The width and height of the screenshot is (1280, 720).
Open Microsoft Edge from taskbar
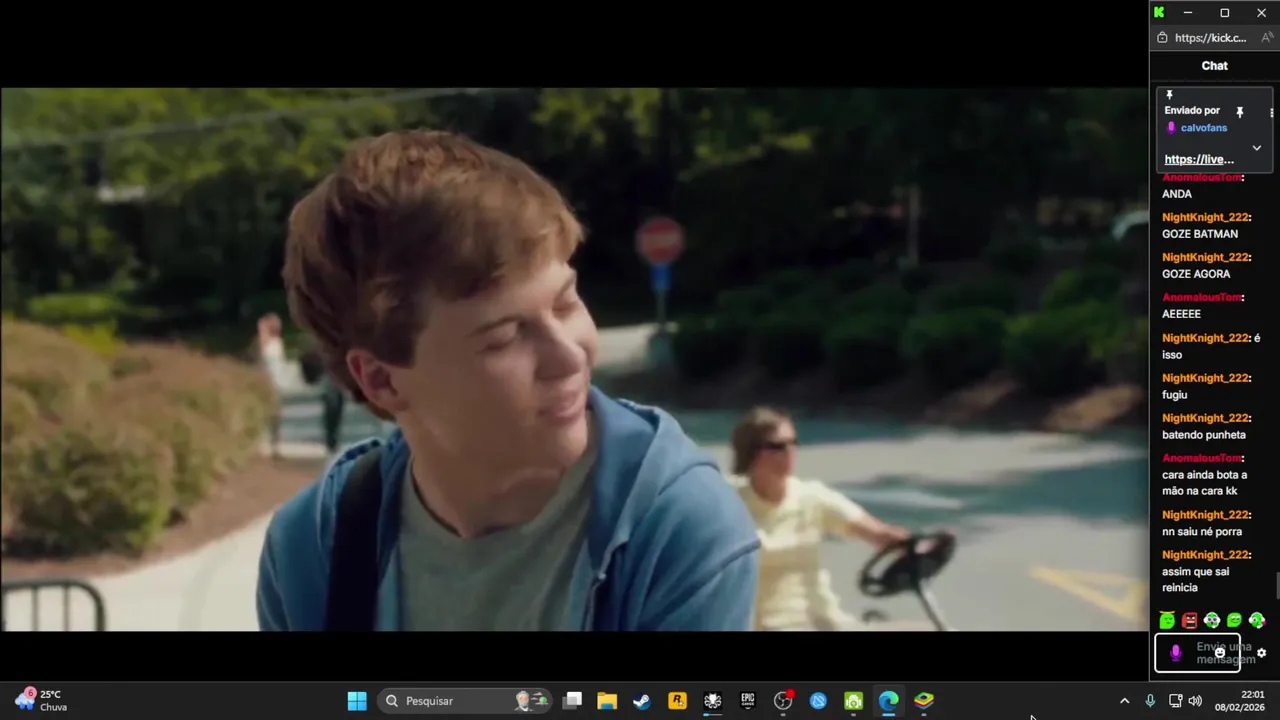888,701
